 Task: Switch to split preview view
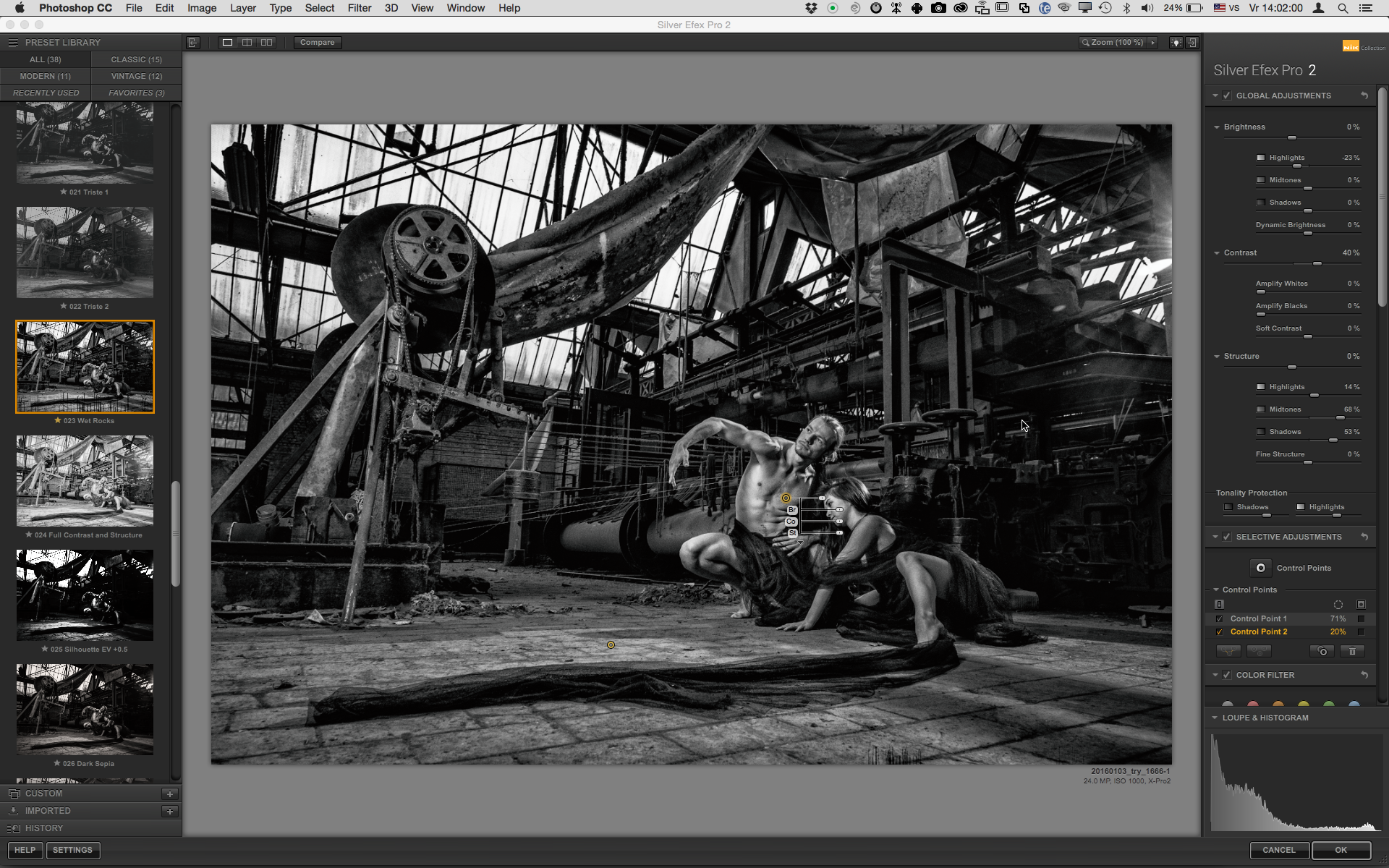coord(247,43)
